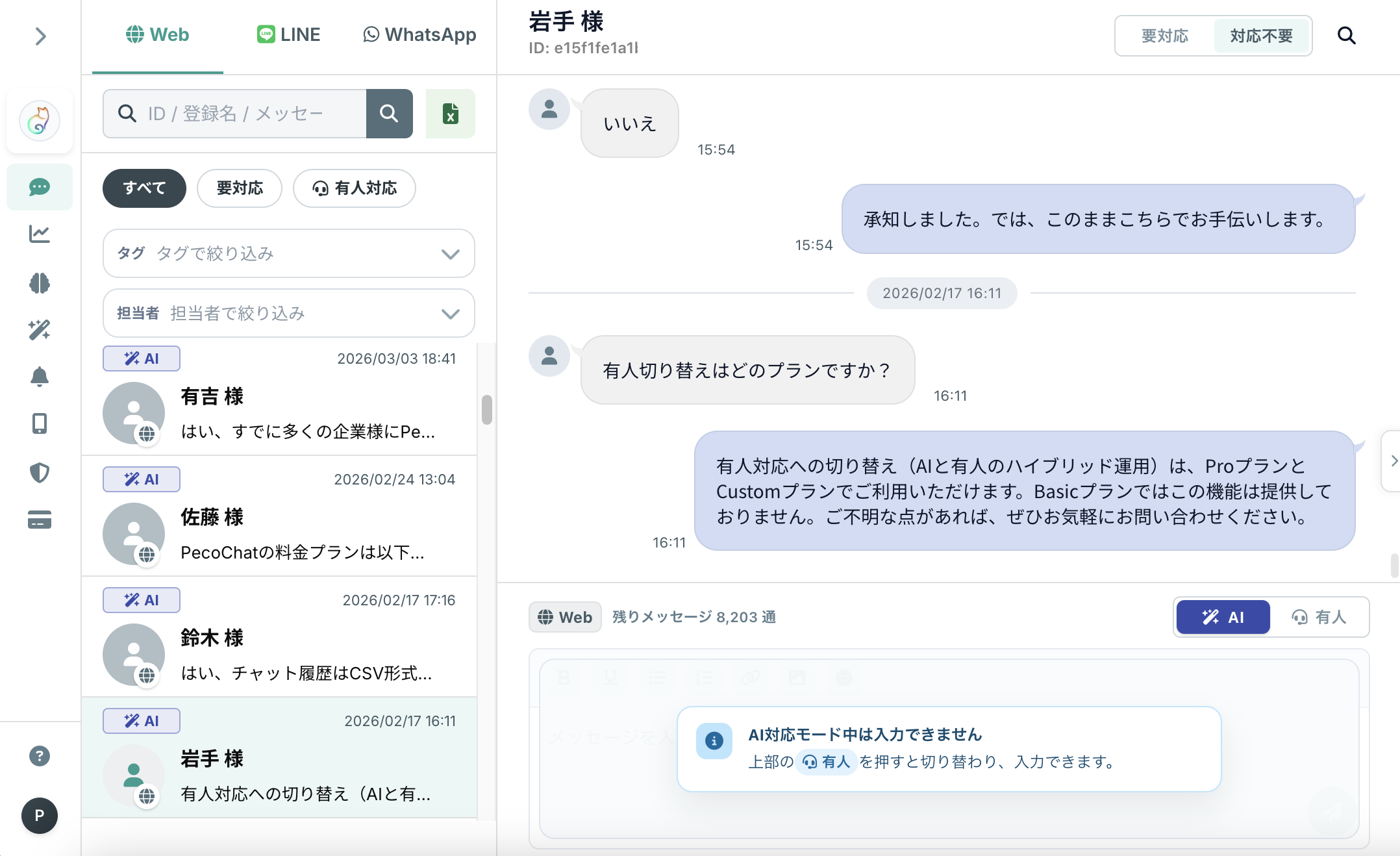Filter list by 有人対応 button
This screenshot has height=856, width=1400.
click(355, 188)
